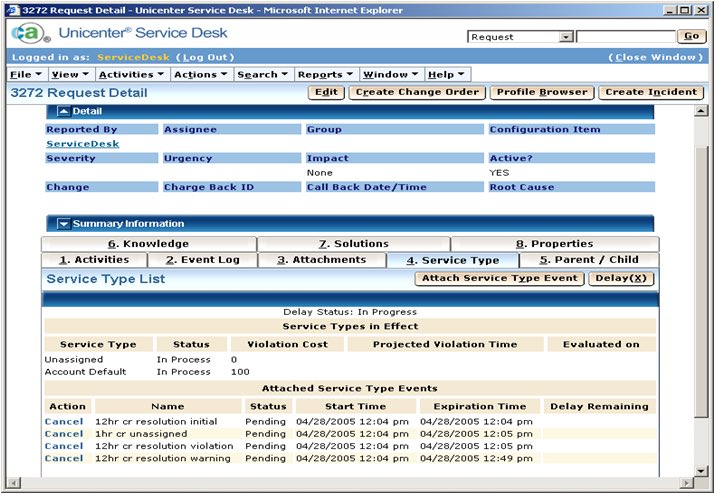The height and width of the screenshot is (494, 715).
Task: Click the 'Delay Remaining' column header
Action: coord(599,406)
